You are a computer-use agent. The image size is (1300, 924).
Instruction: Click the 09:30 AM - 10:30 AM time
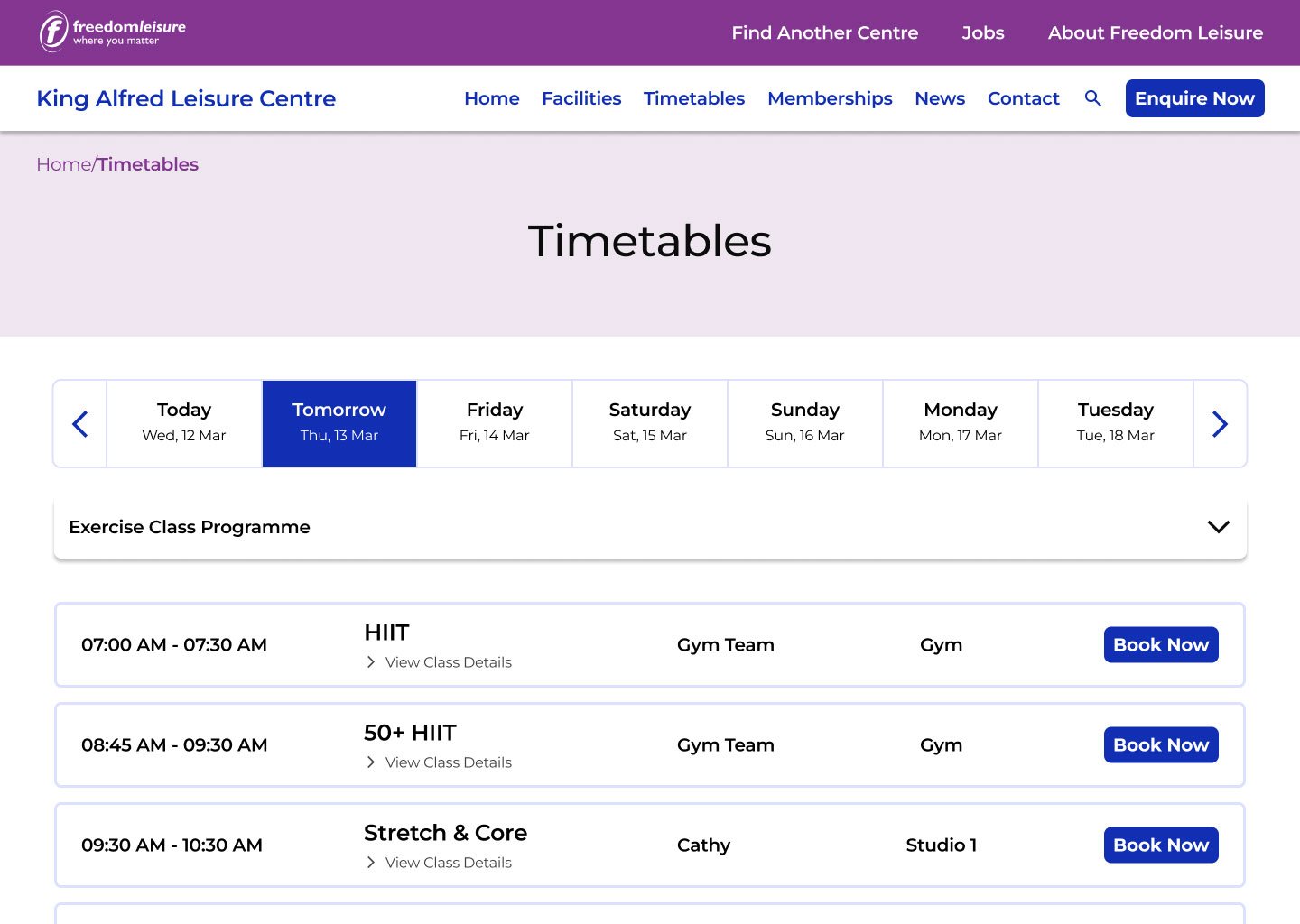click(x=172, y=845)
